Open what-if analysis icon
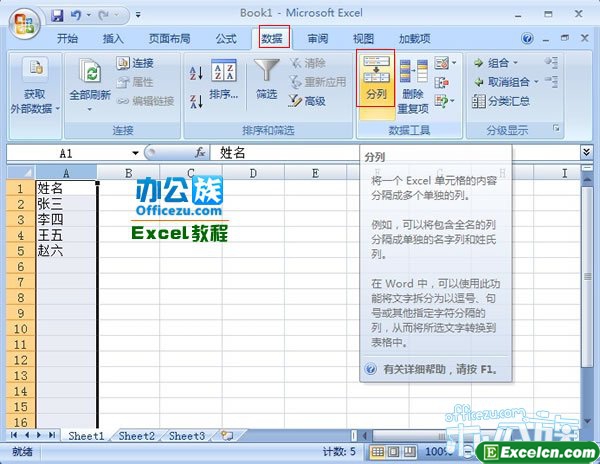600x464 pixels. [x=442, y=101]
